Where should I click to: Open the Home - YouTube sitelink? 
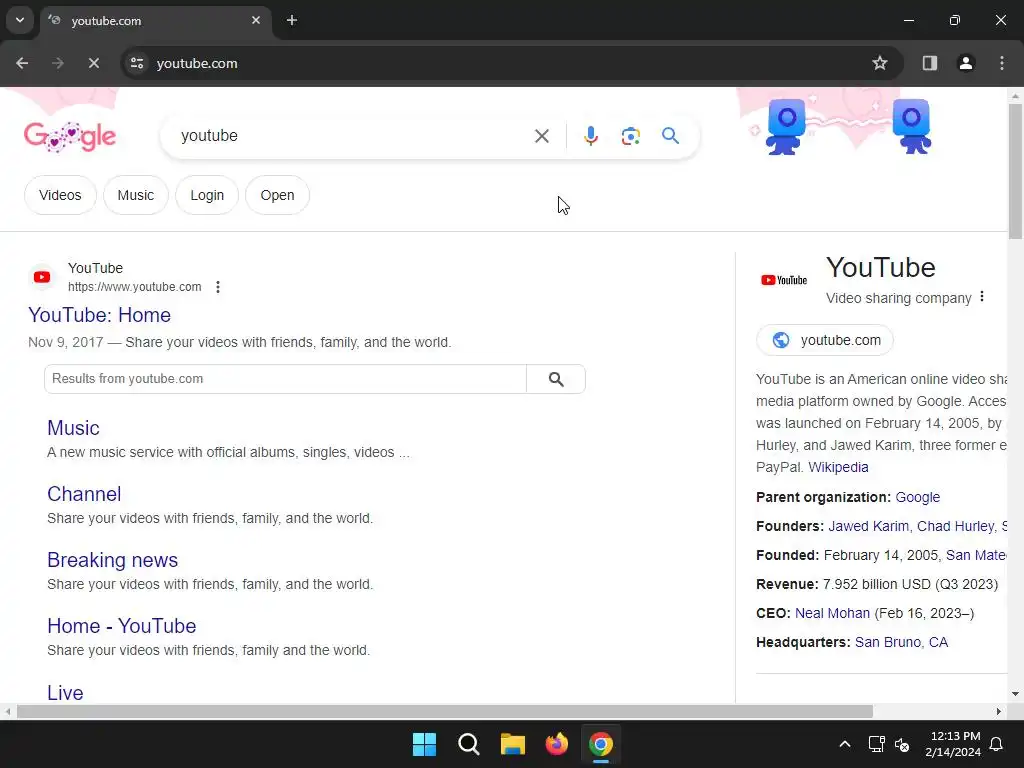pyautogui.click(x=121, y=626)
